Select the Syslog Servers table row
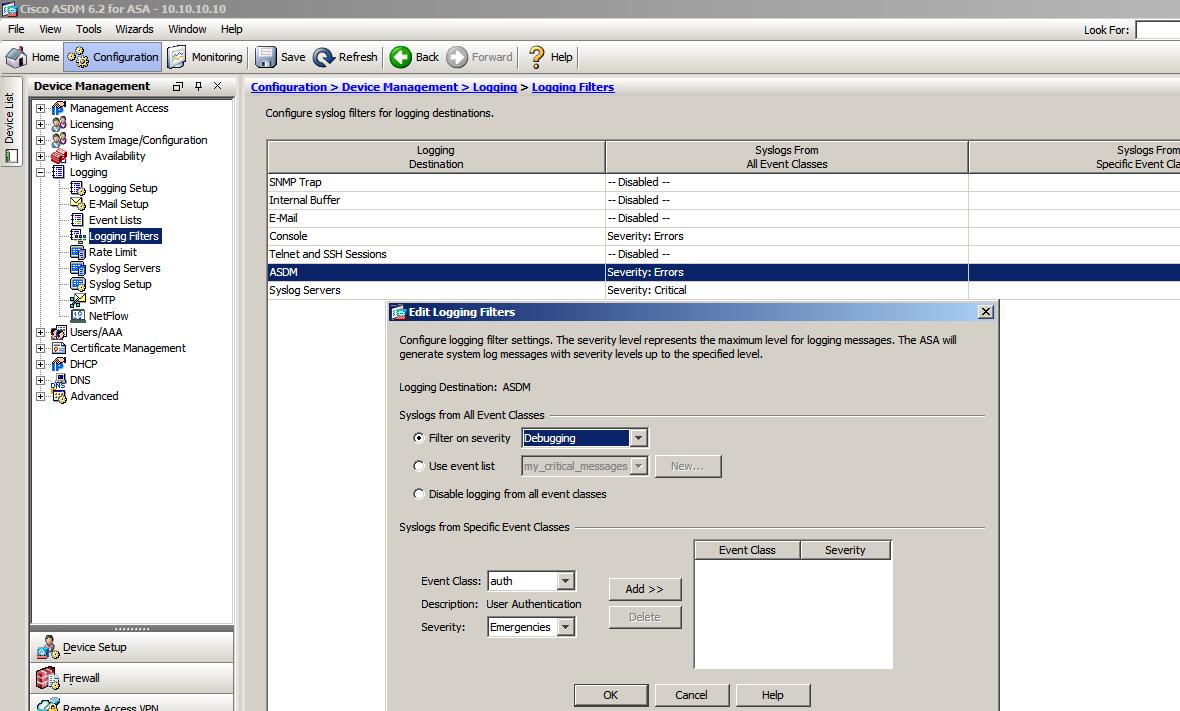Image resolution: width=1180 pixels, height=711 pixels. (723, 290)
